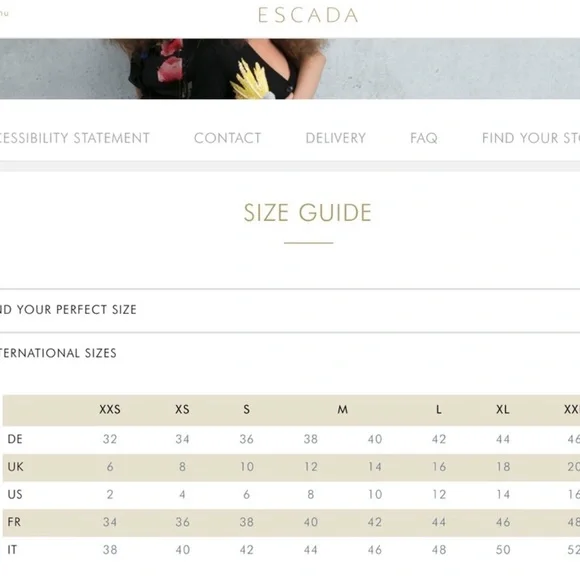Click the hero banner image of model

click(290, 68)
